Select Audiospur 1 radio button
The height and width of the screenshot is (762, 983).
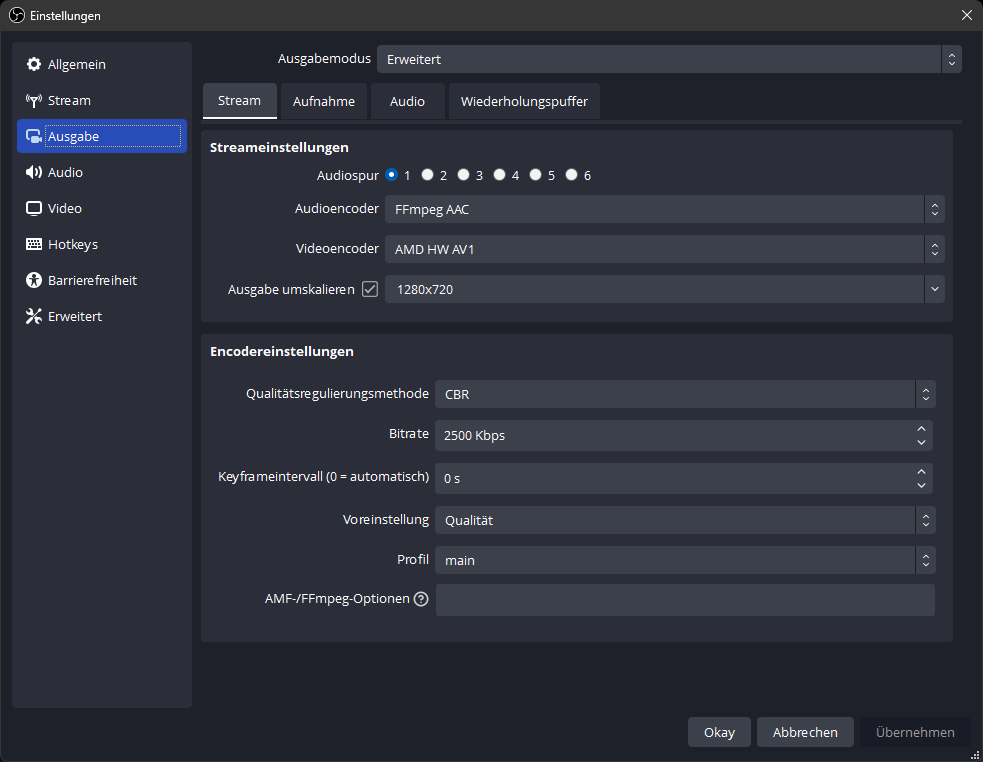[392, 175]
